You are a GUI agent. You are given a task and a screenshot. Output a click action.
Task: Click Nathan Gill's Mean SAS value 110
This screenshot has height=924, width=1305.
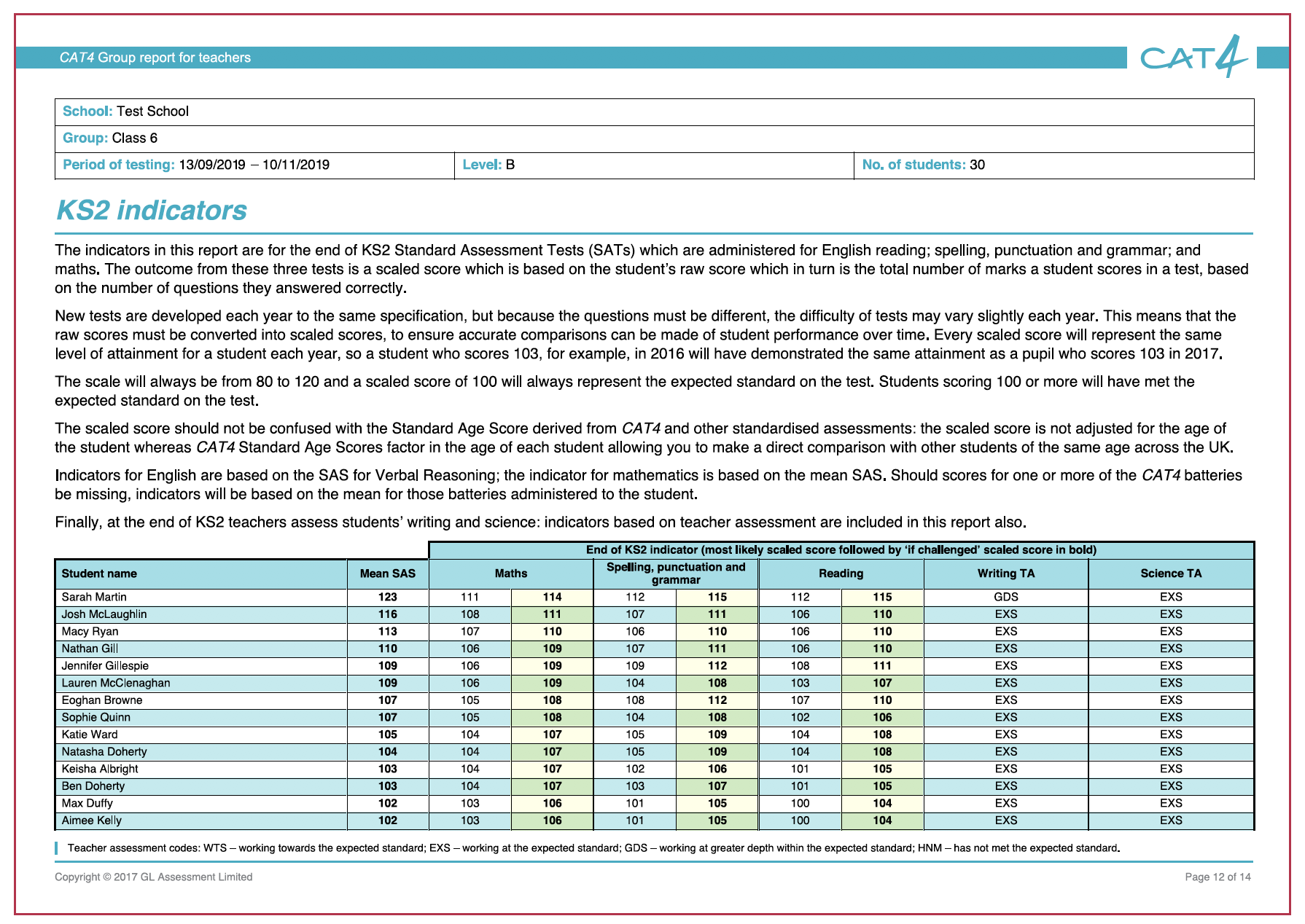click(x=388, y=649)
